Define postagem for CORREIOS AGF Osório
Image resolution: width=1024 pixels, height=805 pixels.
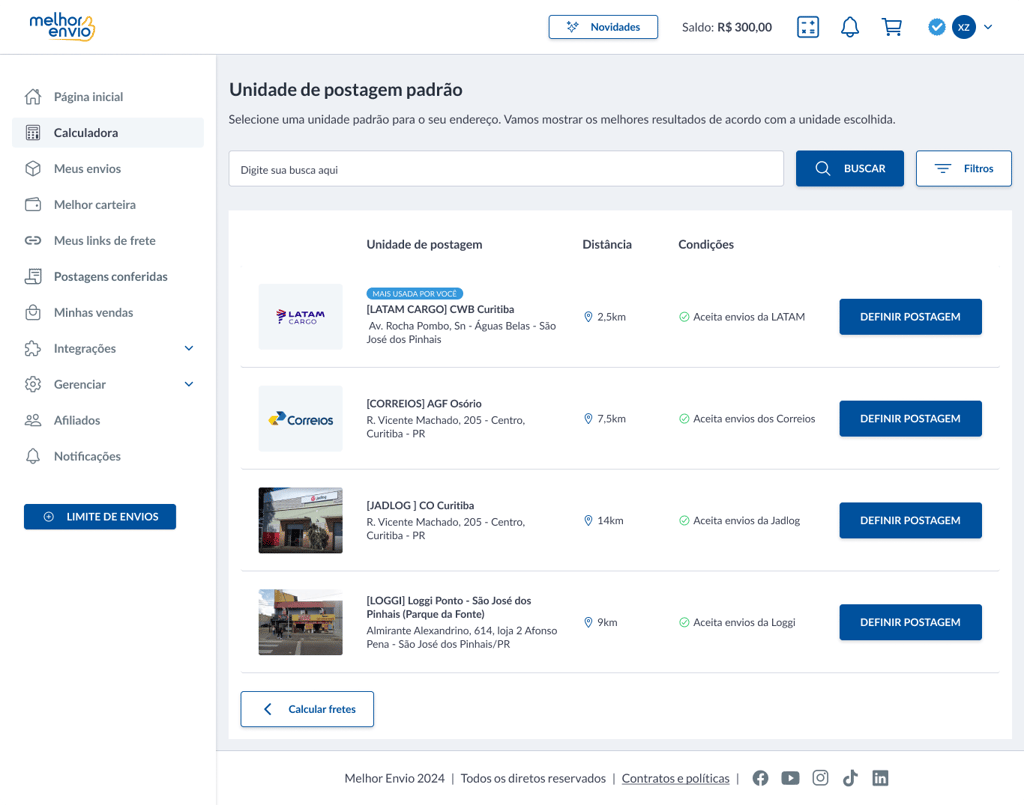coord(910,418)
